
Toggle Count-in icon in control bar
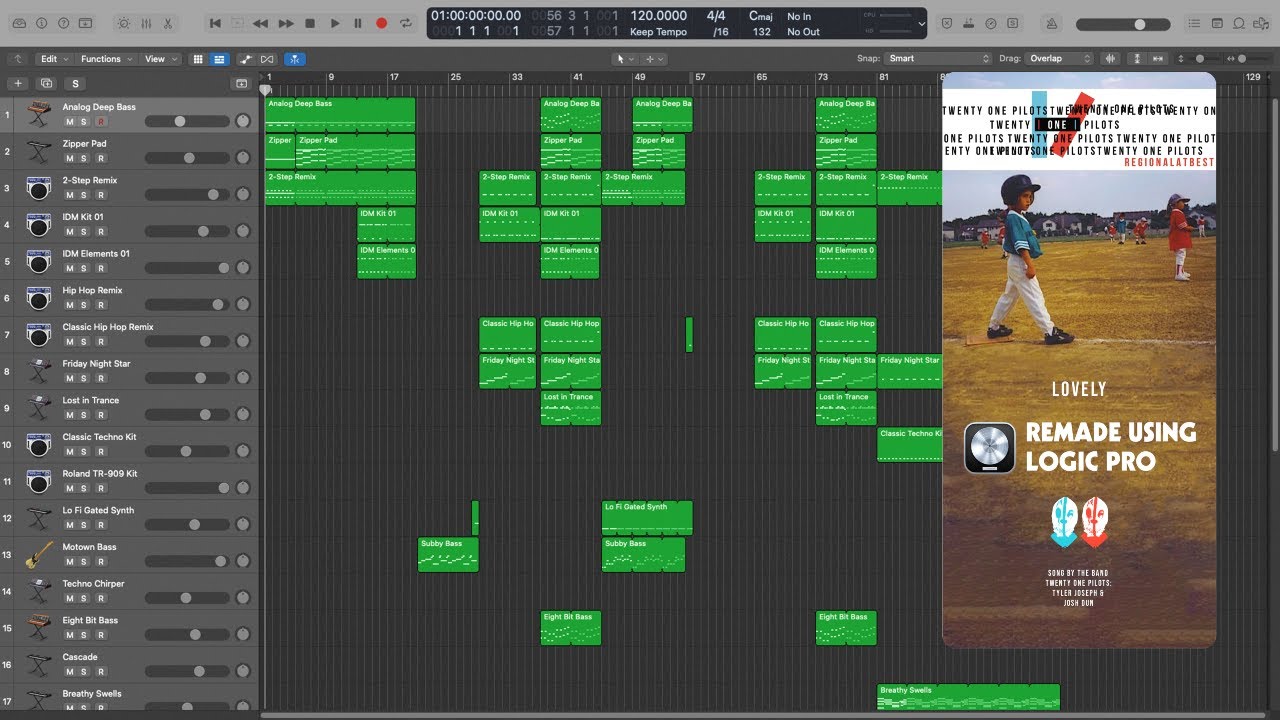click(968, 23)
